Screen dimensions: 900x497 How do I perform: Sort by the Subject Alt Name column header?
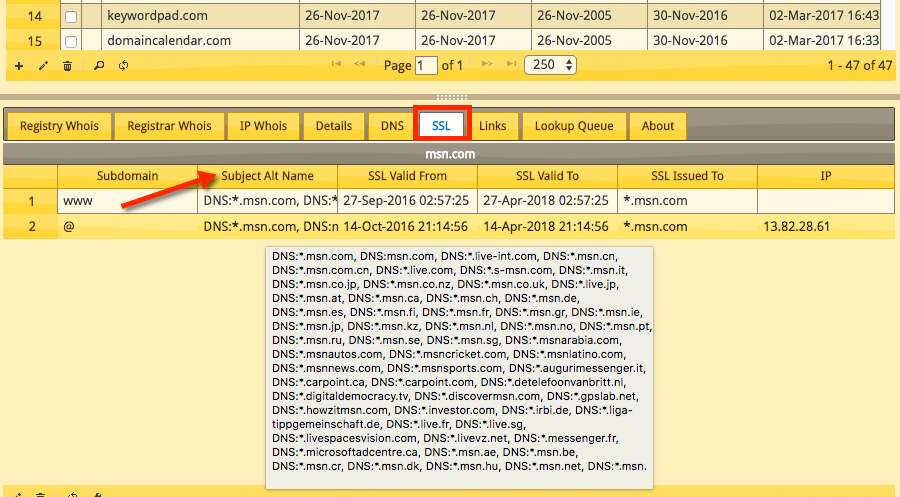267,176
